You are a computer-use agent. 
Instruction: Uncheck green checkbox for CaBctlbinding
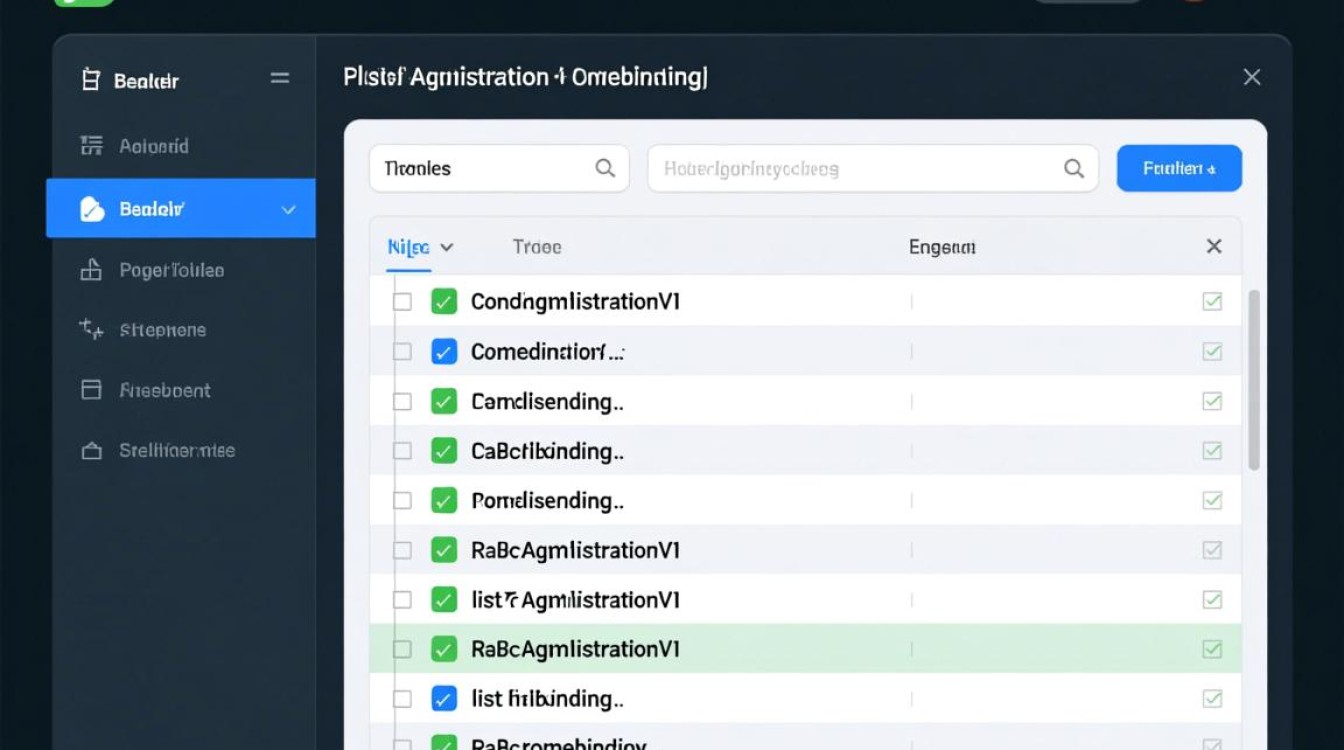point(444,451)
